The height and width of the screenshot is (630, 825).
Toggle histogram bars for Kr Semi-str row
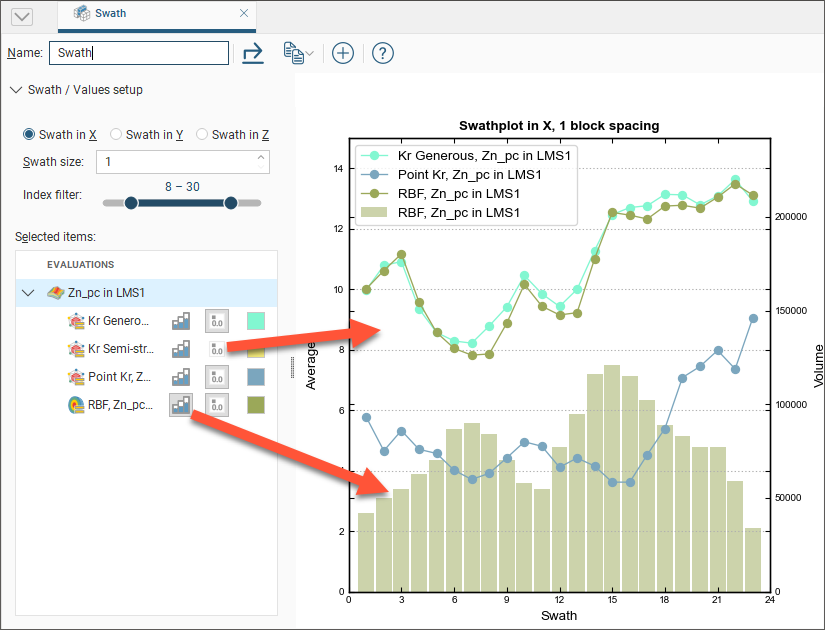[181, 349]
